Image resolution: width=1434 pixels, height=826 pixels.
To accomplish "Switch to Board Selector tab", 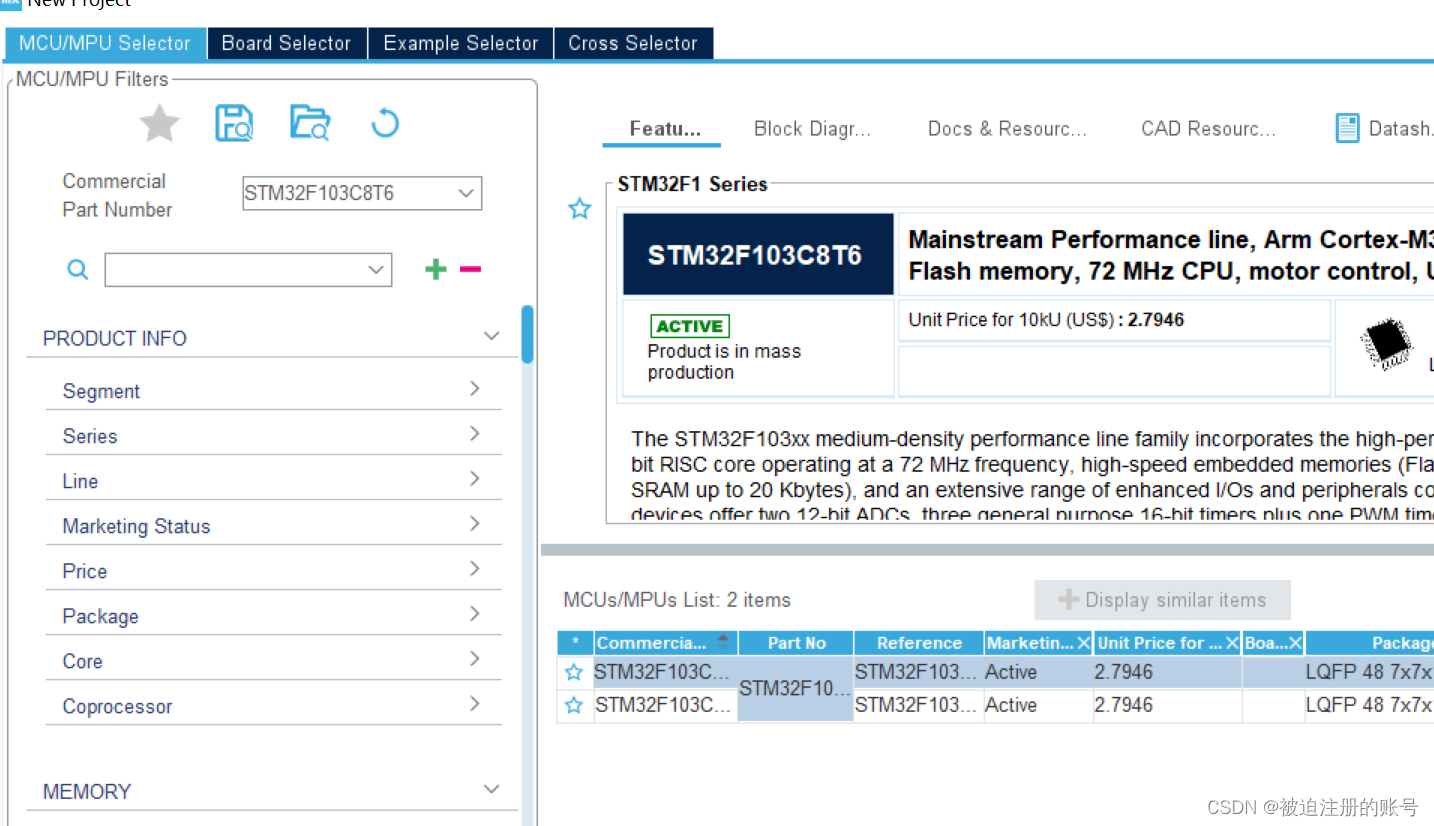I will point(287,43).
